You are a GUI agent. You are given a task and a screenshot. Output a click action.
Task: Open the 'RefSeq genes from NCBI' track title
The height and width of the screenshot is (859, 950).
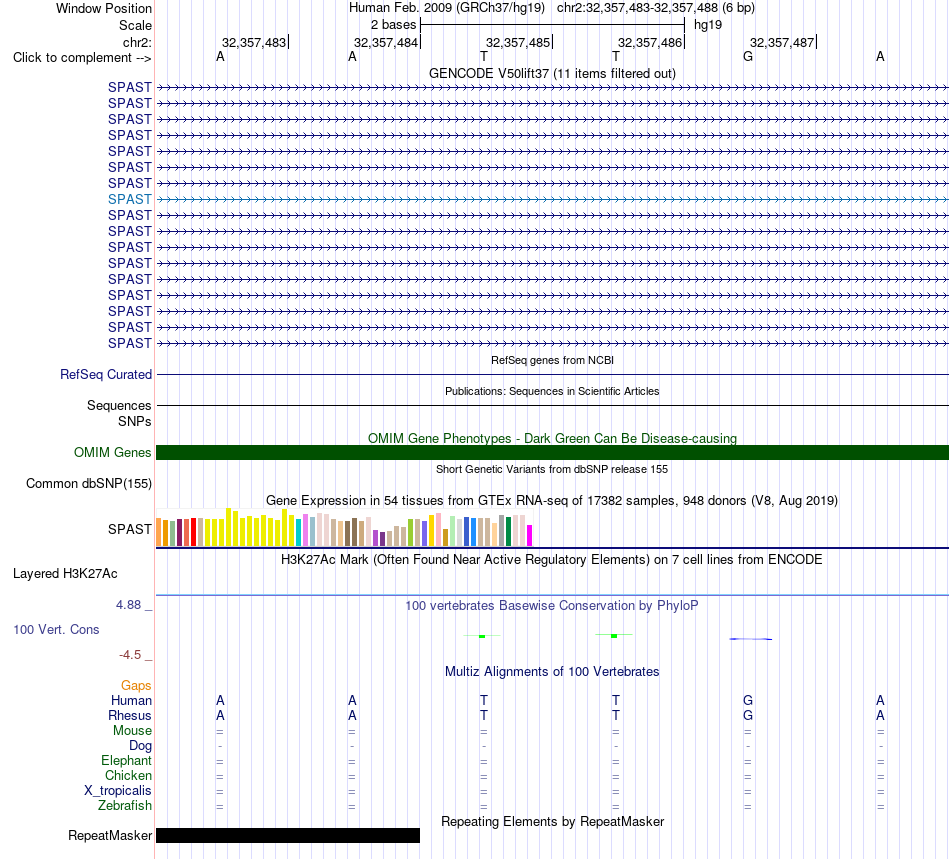pos(552,360)
